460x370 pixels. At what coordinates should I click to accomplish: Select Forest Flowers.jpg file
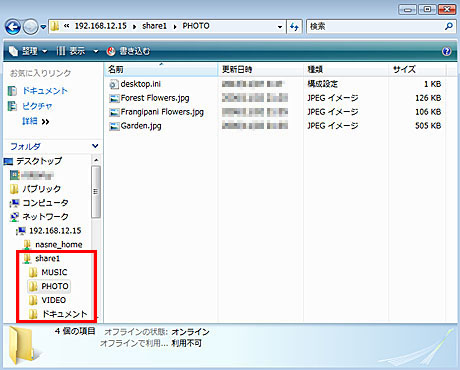[x=155, y=98]
